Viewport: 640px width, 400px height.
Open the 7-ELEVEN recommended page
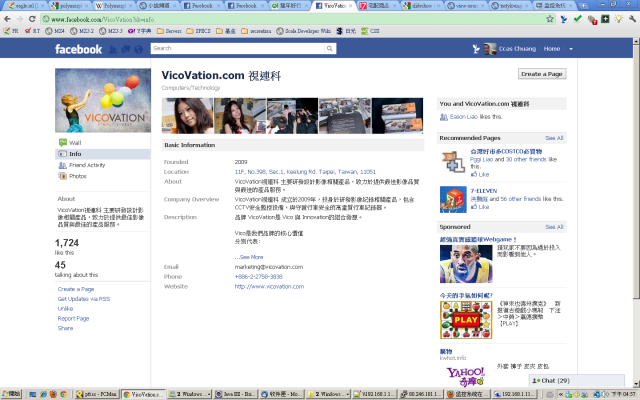484,191
